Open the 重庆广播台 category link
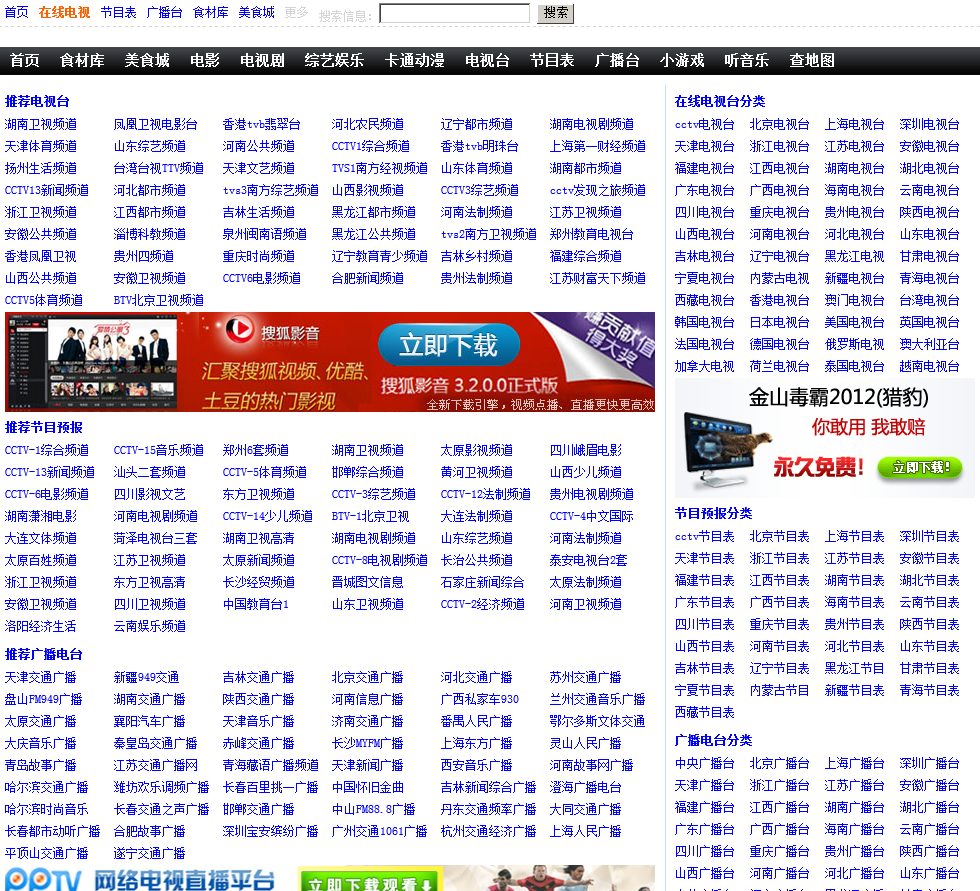The image size is (980, 891). pyautogui.click(x=779, y=851)
